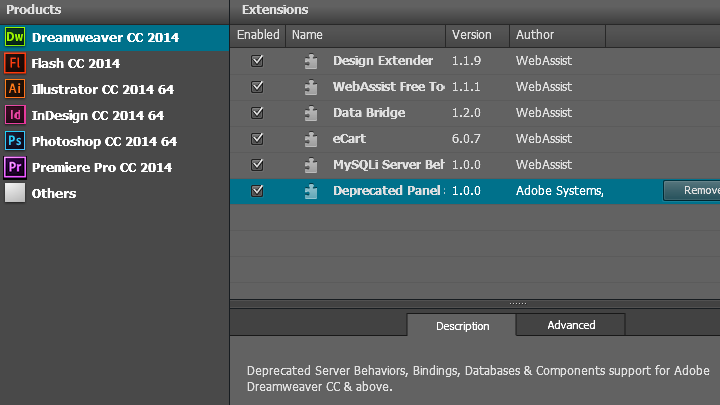
Task: Click the Dreamweaver Dw product icon
Action: pyautogui.click(x=15, y=37)
